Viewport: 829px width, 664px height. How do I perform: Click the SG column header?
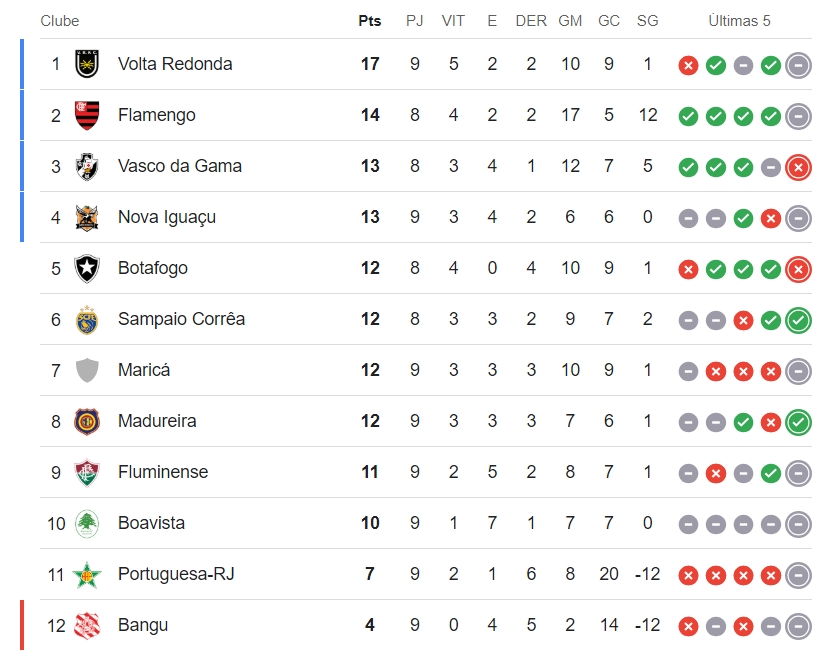pyautogui.click(x=647, y=21)
